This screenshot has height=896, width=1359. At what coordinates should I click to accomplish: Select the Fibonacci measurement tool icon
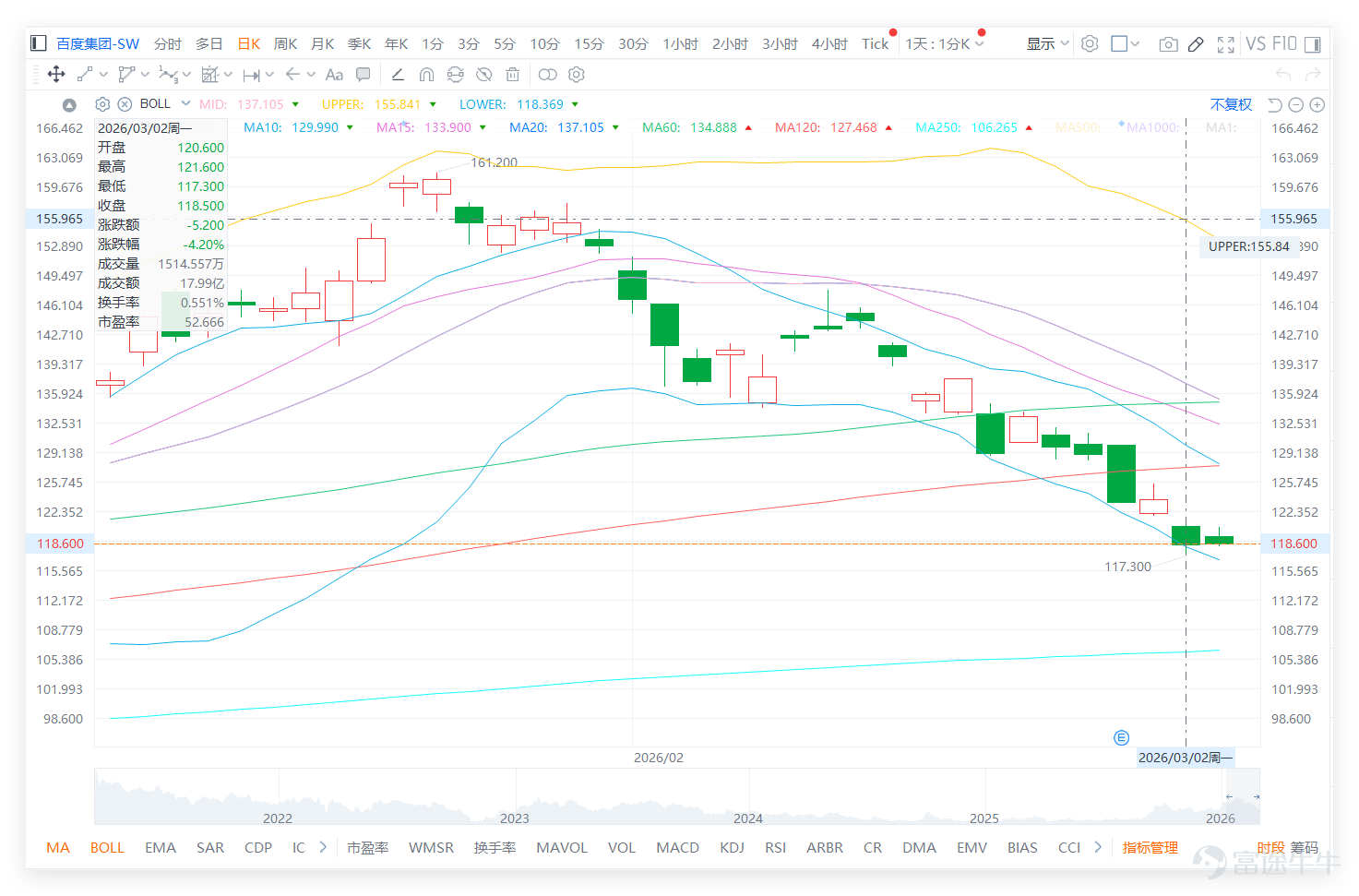[210, 75]
